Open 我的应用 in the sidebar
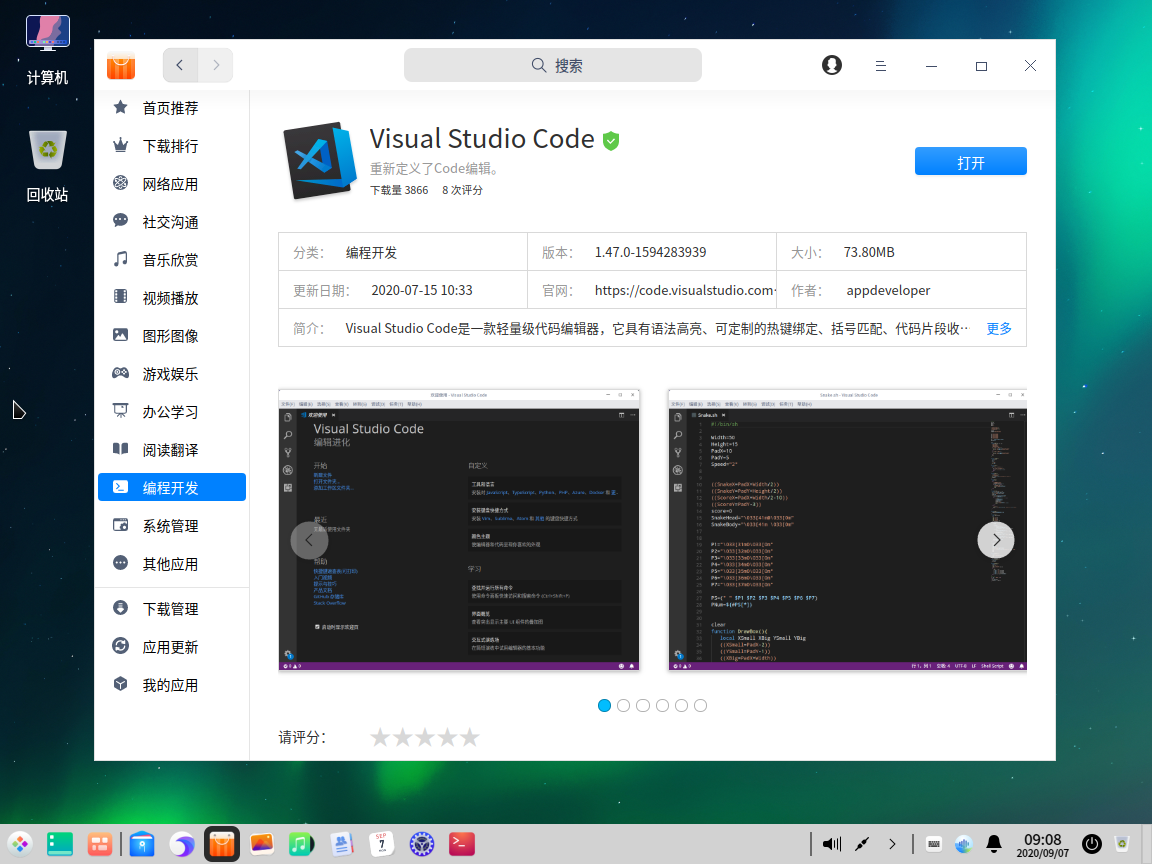The image size is (1152, 864). coord(172,685)
